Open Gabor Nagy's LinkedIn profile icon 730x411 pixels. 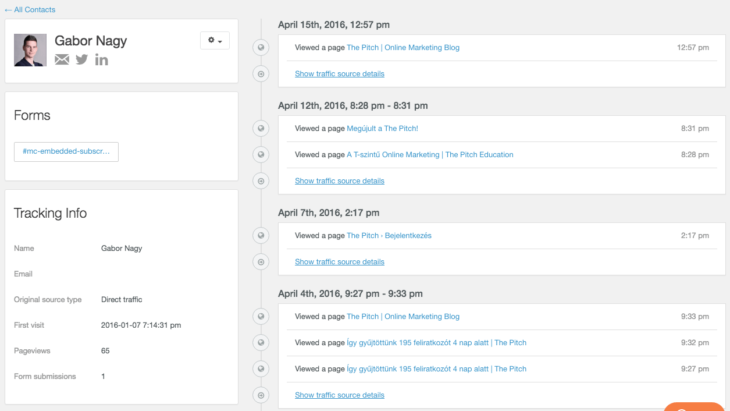(x=101, y=60)
